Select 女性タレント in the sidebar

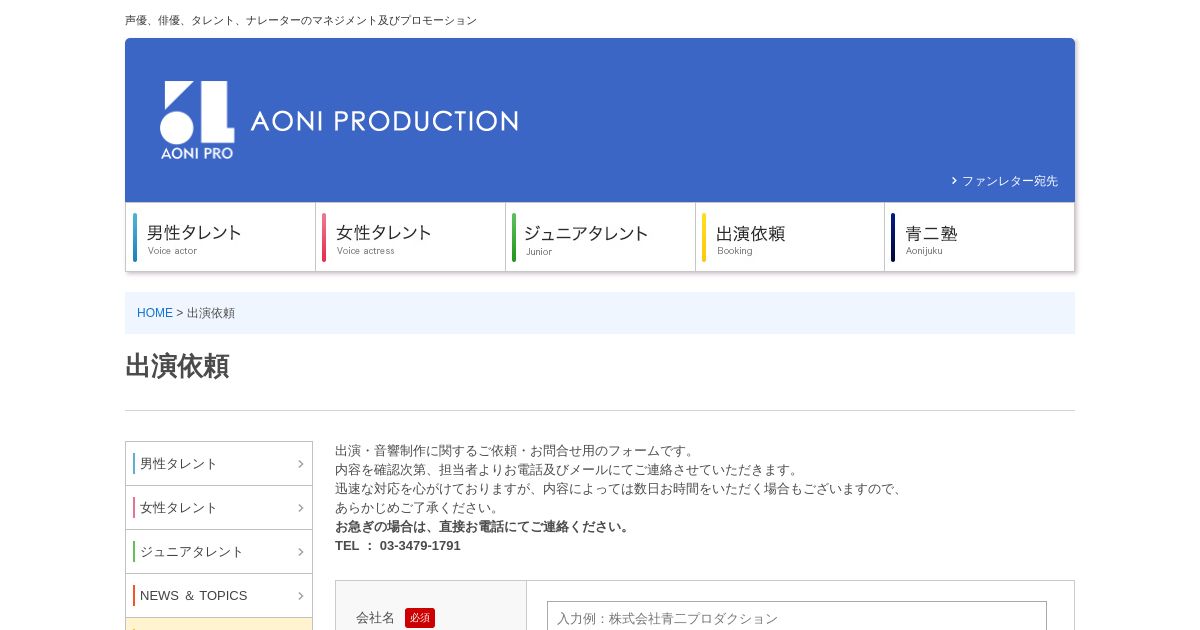click(219, 508)
